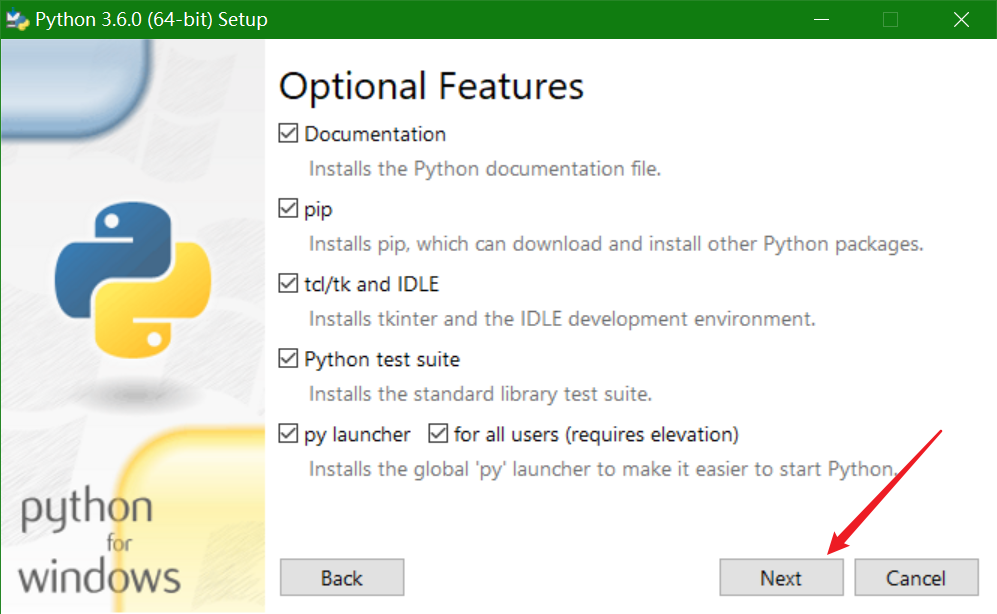Click the greyed-out maximize window button
Viewport: 997px width, 614px height.
[890, 19]
